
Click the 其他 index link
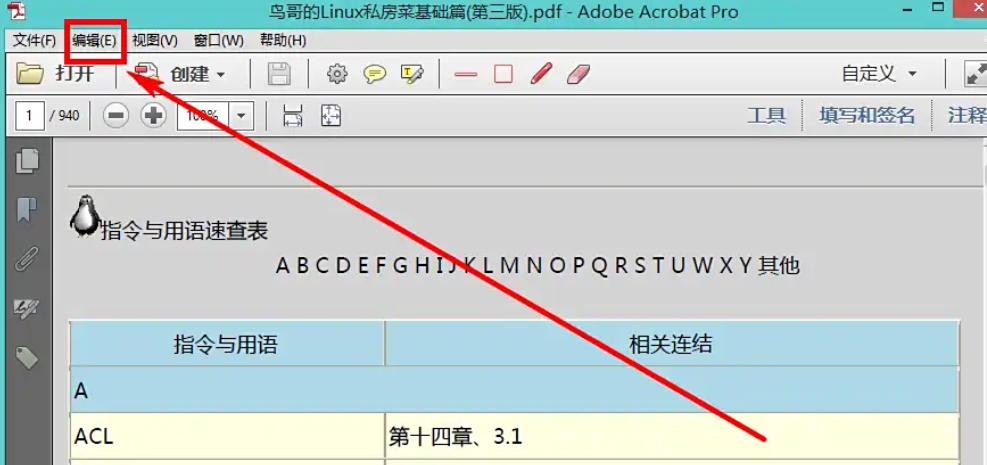(779, 266)
